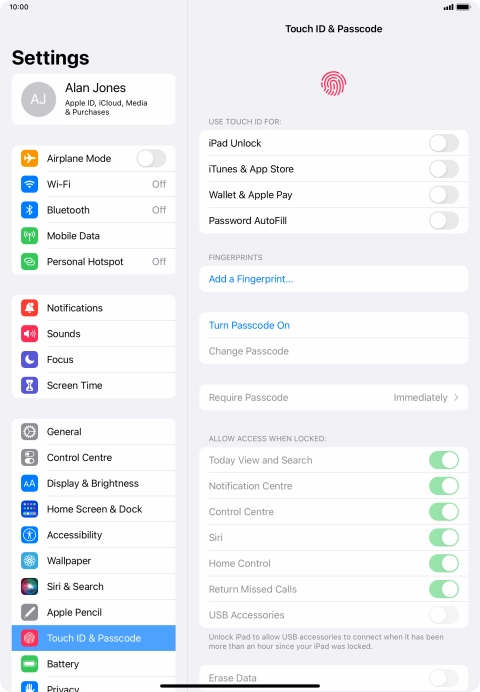This screenshot has width=480, height=692.
Task: Open Bluetooth settings via its blue icon
Action: [x=30, y=210]
